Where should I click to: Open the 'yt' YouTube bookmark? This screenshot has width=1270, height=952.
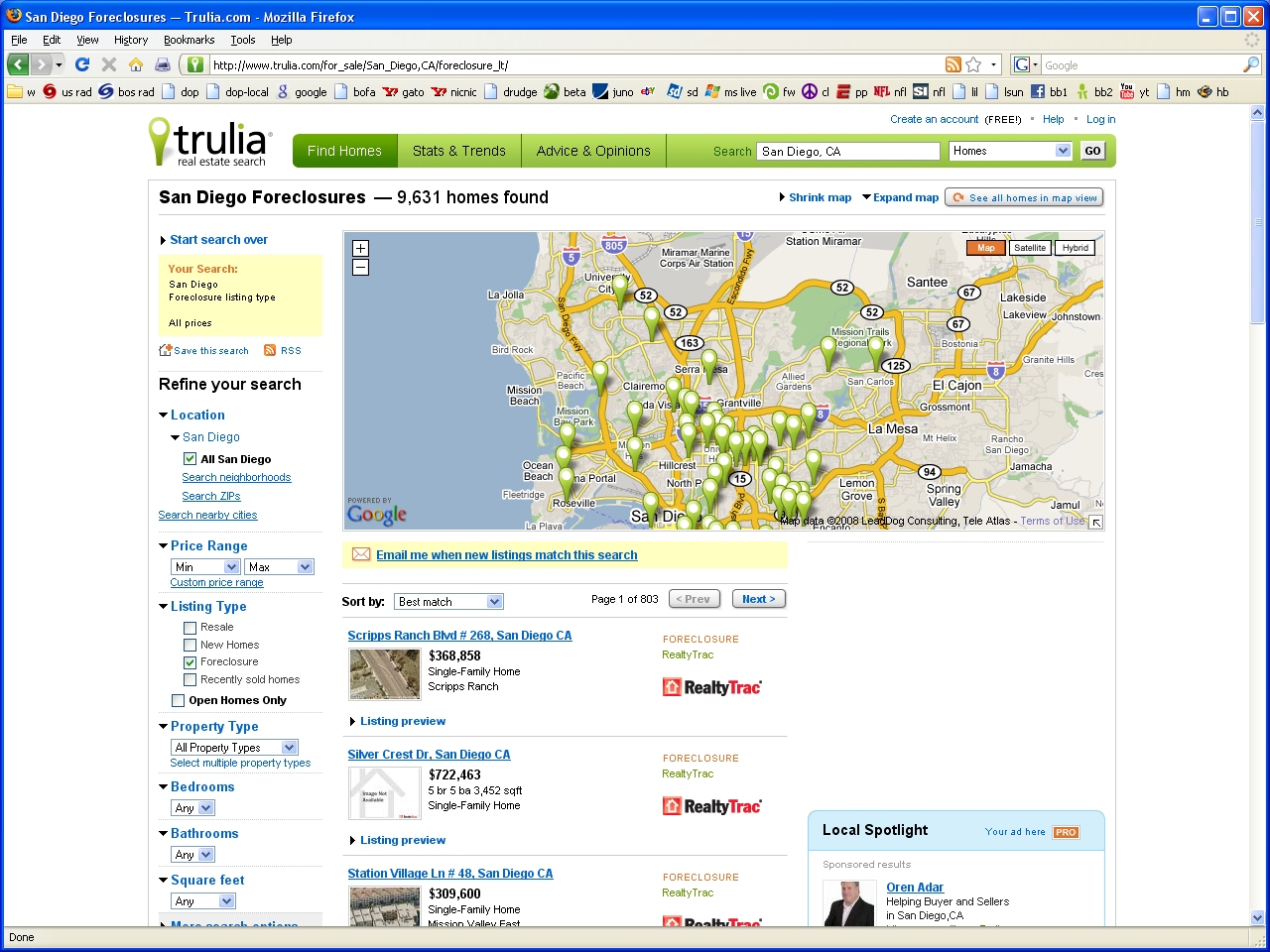pos(1134,92)
